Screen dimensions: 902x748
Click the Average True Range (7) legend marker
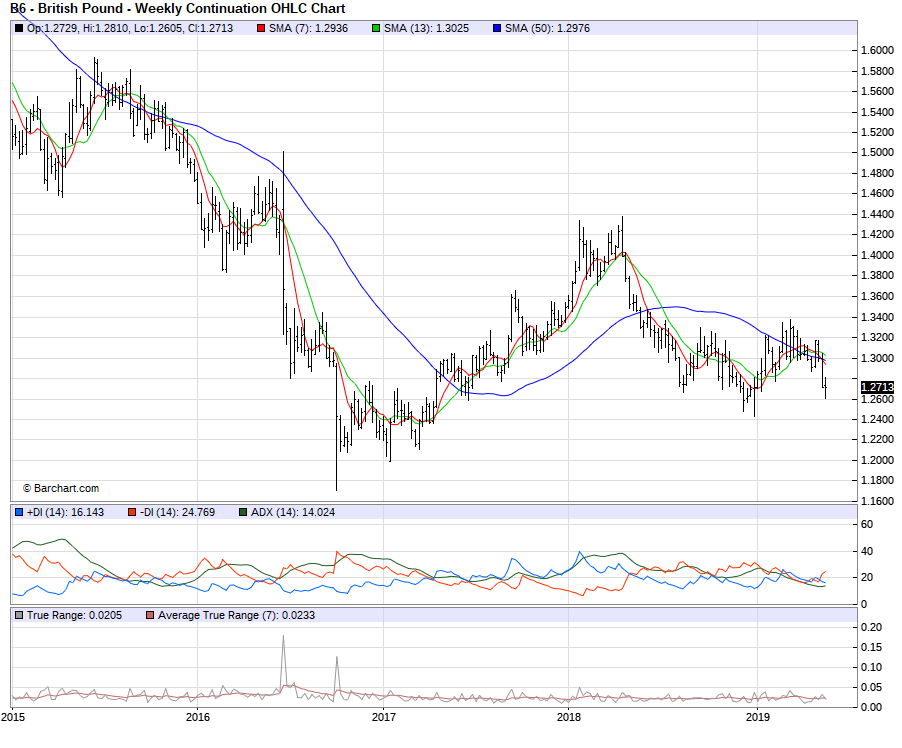[x=151, y=615]
